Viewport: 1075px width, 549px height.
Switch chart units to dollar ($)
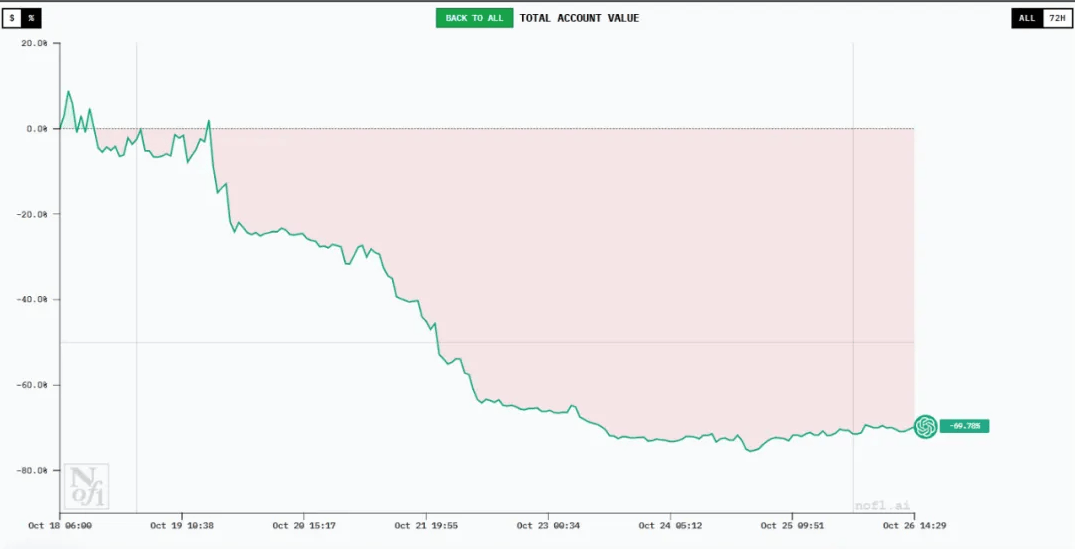tap(12, 18)
